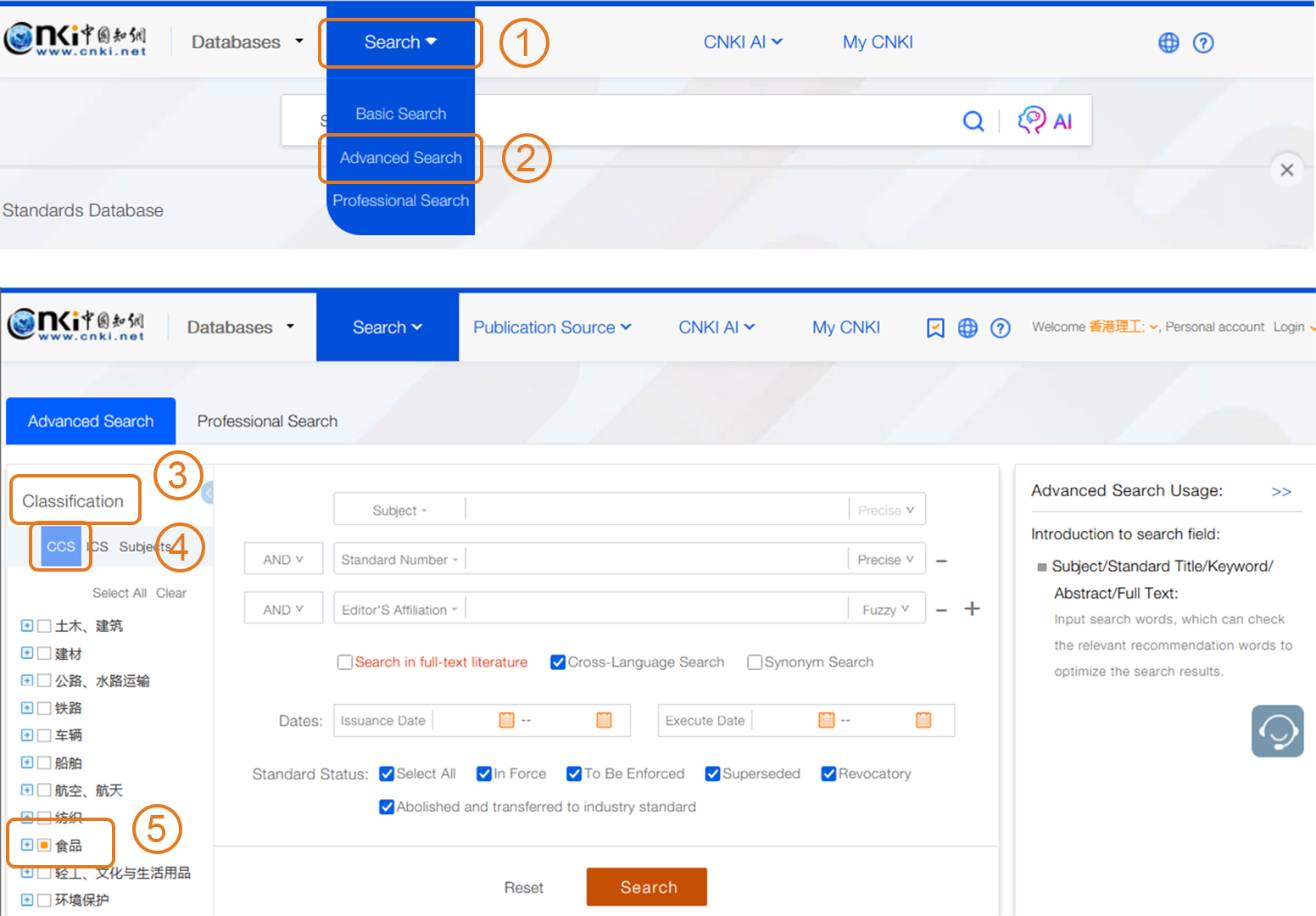Open the AI assistant icon in search bar
1316x916 pixels.
[x=1046, y=121]
